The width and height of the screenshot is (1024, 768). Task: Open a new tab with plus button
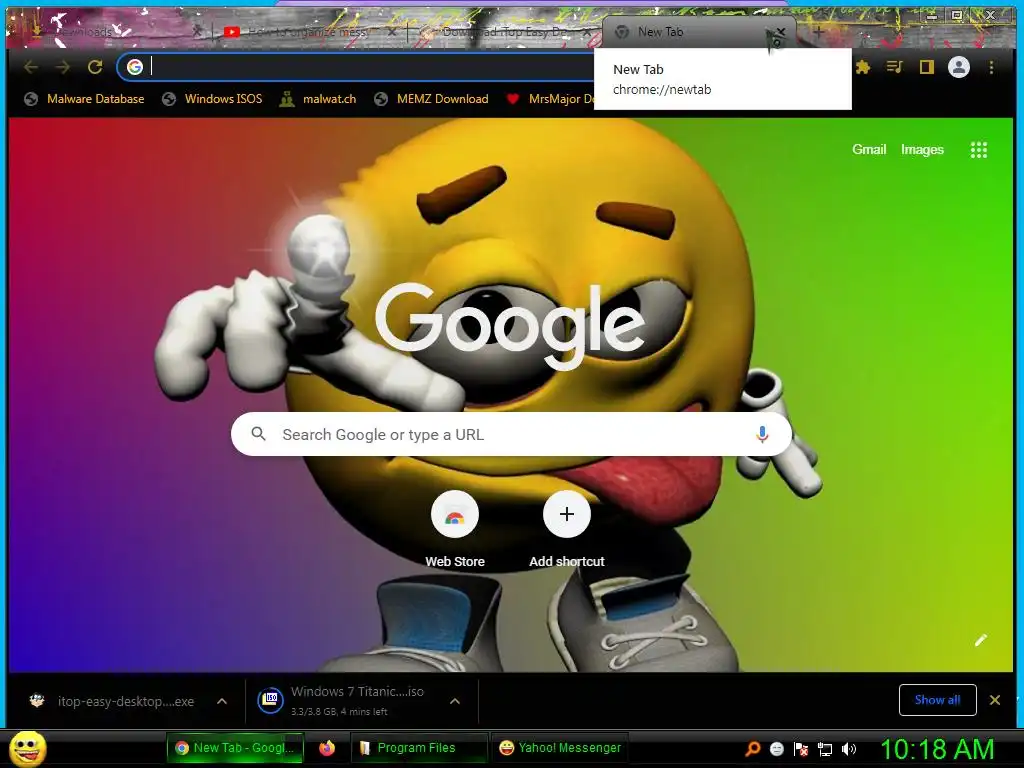click(818, 31)
